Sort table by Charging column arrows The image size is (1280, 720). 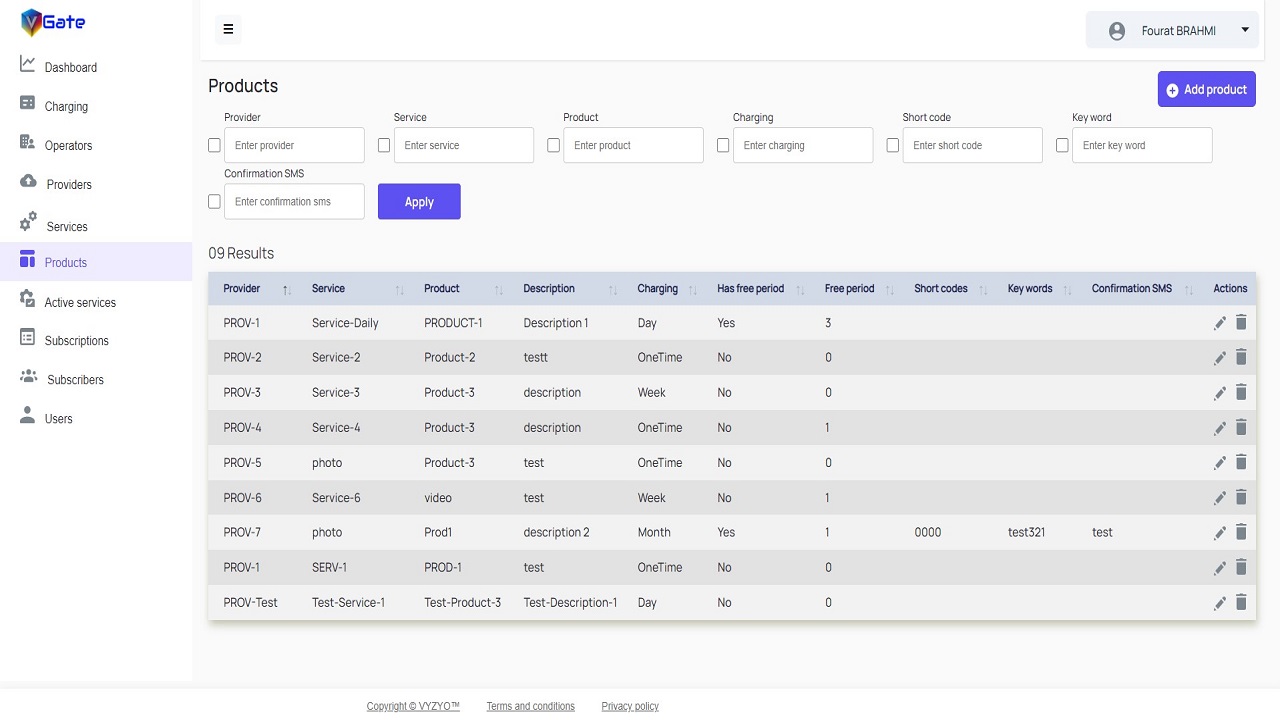[692, 289]
